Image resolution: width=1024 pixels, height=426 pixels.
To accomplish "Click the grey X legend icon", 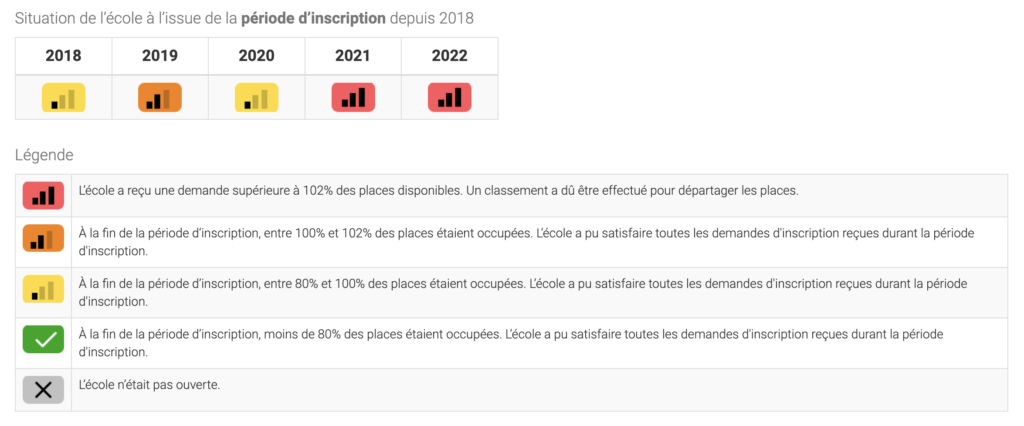I will tap(43, 390).
